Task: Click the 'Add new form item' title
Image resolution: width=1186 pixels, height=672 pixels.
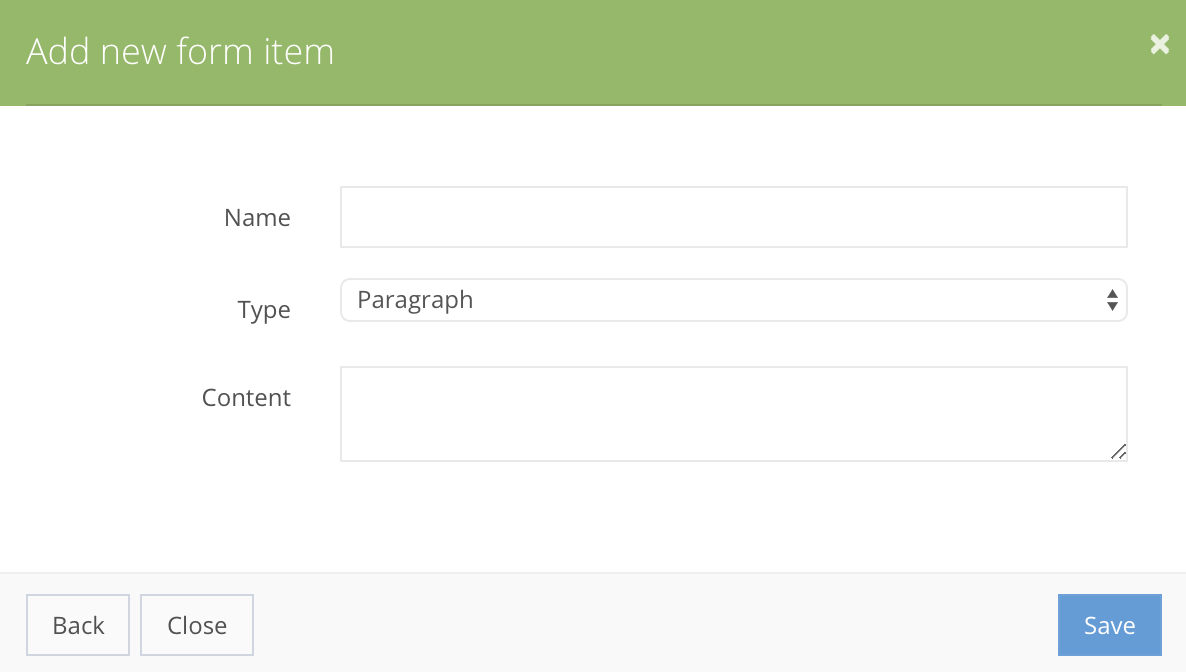Action: pos(180,50)
